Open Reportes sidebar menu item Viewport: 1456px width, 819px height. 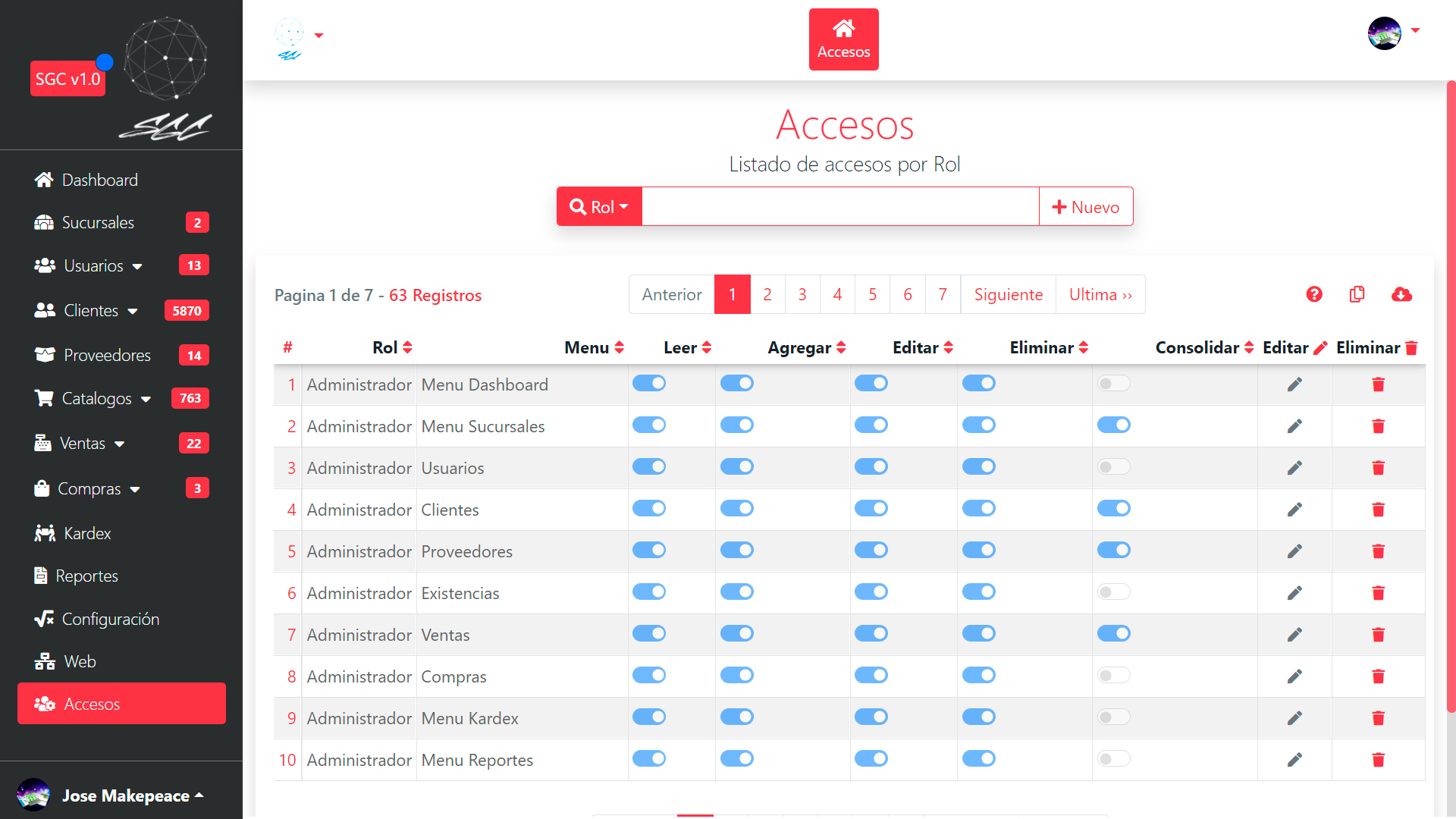tap(86, 576)
